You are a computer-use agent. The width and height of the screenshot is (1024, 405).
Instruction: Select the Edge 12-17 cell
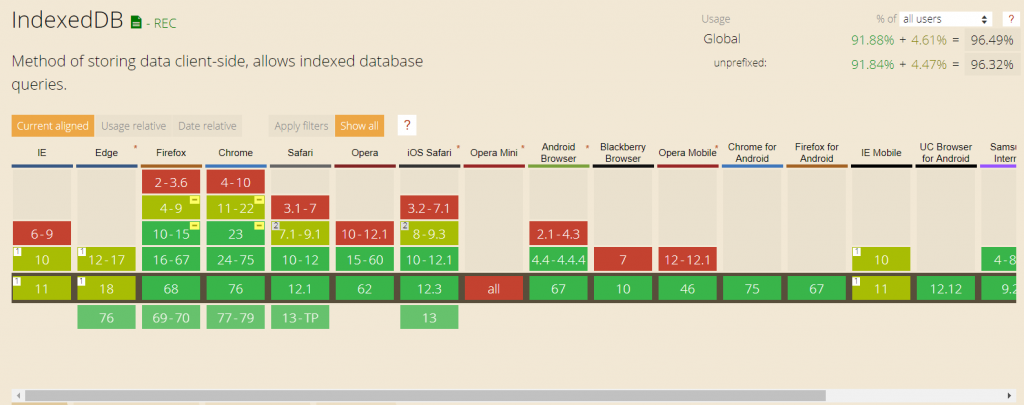tap(106, 259)
